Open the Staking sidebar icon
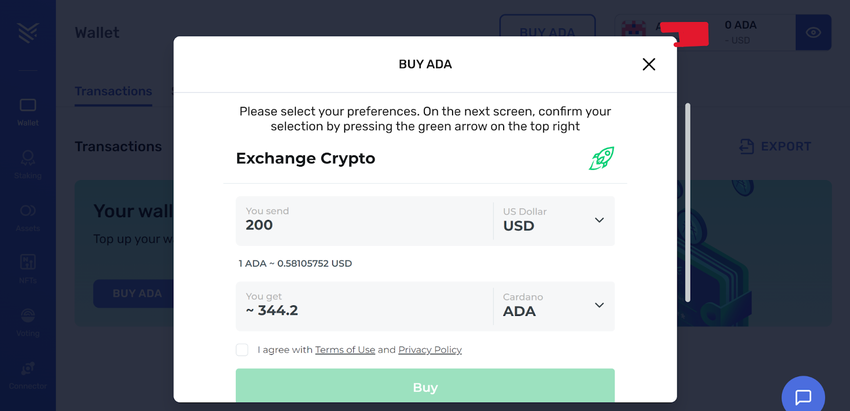 (x=28, y=162)
